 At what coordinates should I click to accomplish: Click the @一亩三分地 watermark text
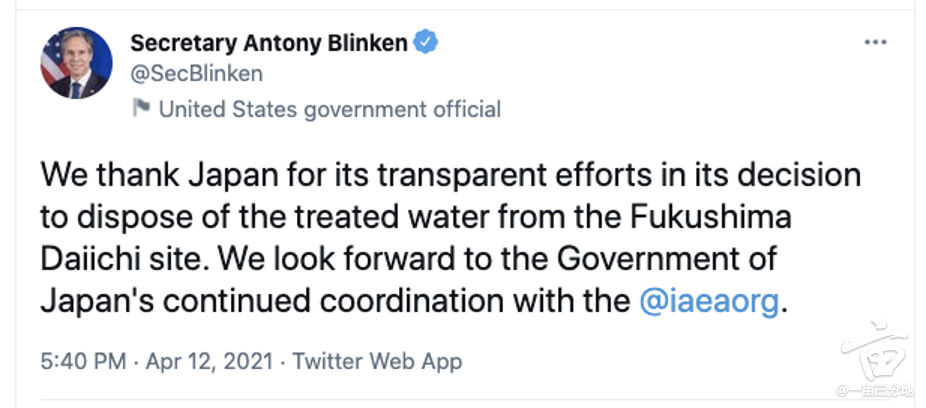coord(874,391)
